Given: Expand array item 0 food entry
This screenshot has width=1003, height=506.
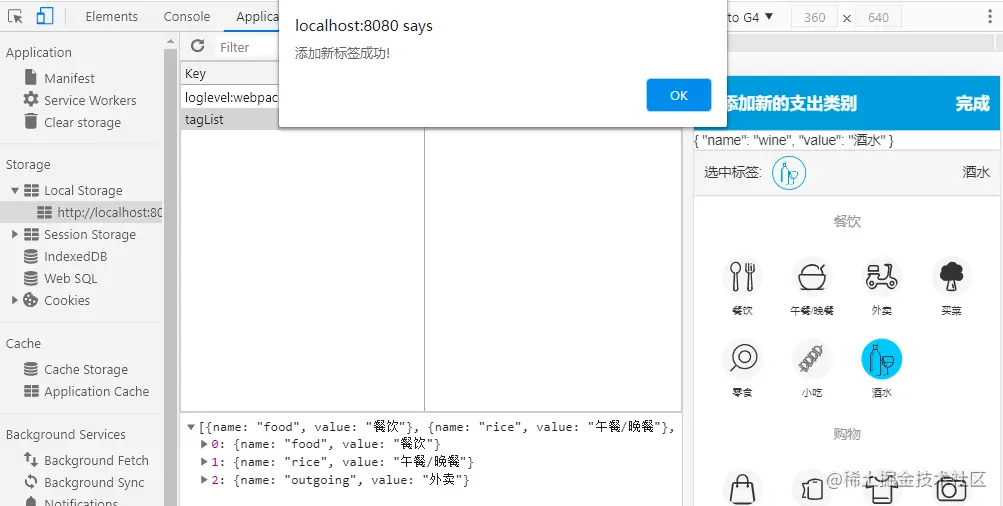Looking at the screenshot, I should tap(204, 443).
